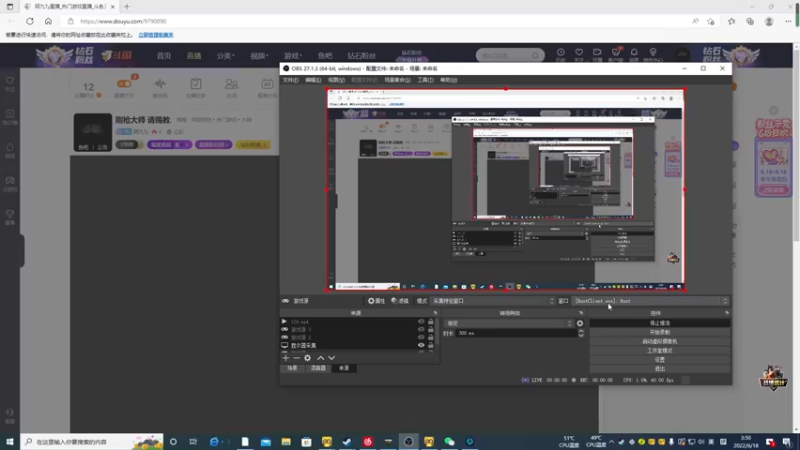
Task: Move selected source up with the up arrow
Action: tap(320, 358)
